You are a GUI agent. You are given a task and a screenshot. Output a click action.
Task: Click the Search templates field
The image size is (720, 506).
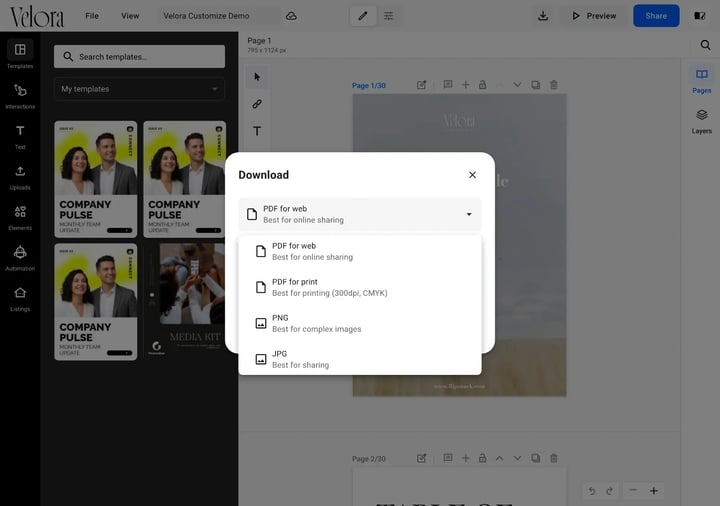pyautogui.click(x=139, y=56)
